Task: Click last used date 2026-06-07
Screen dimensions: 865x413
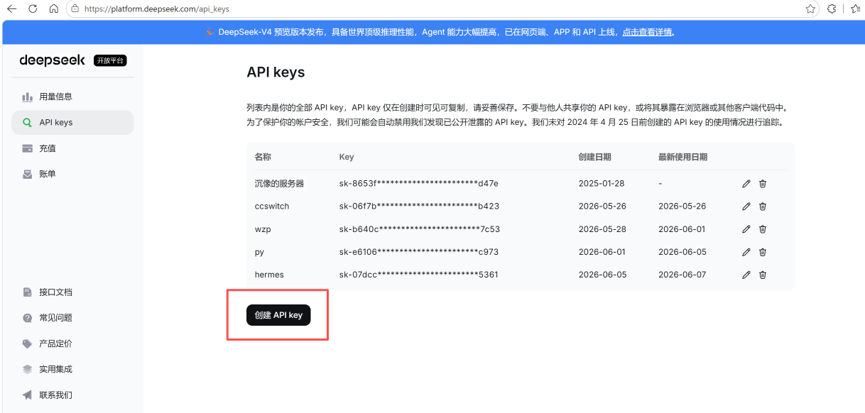Action: [682, 275]
